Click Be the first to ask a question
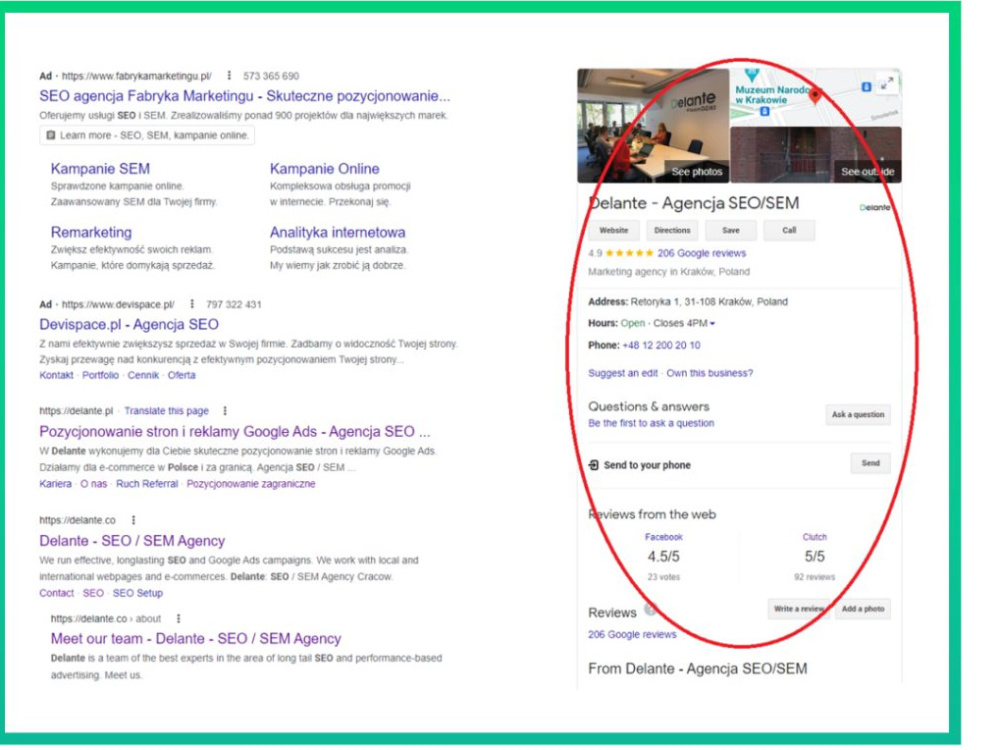The height and width of the screenshot is (750, 1000). pyautogui.click(x=651, y=423)
